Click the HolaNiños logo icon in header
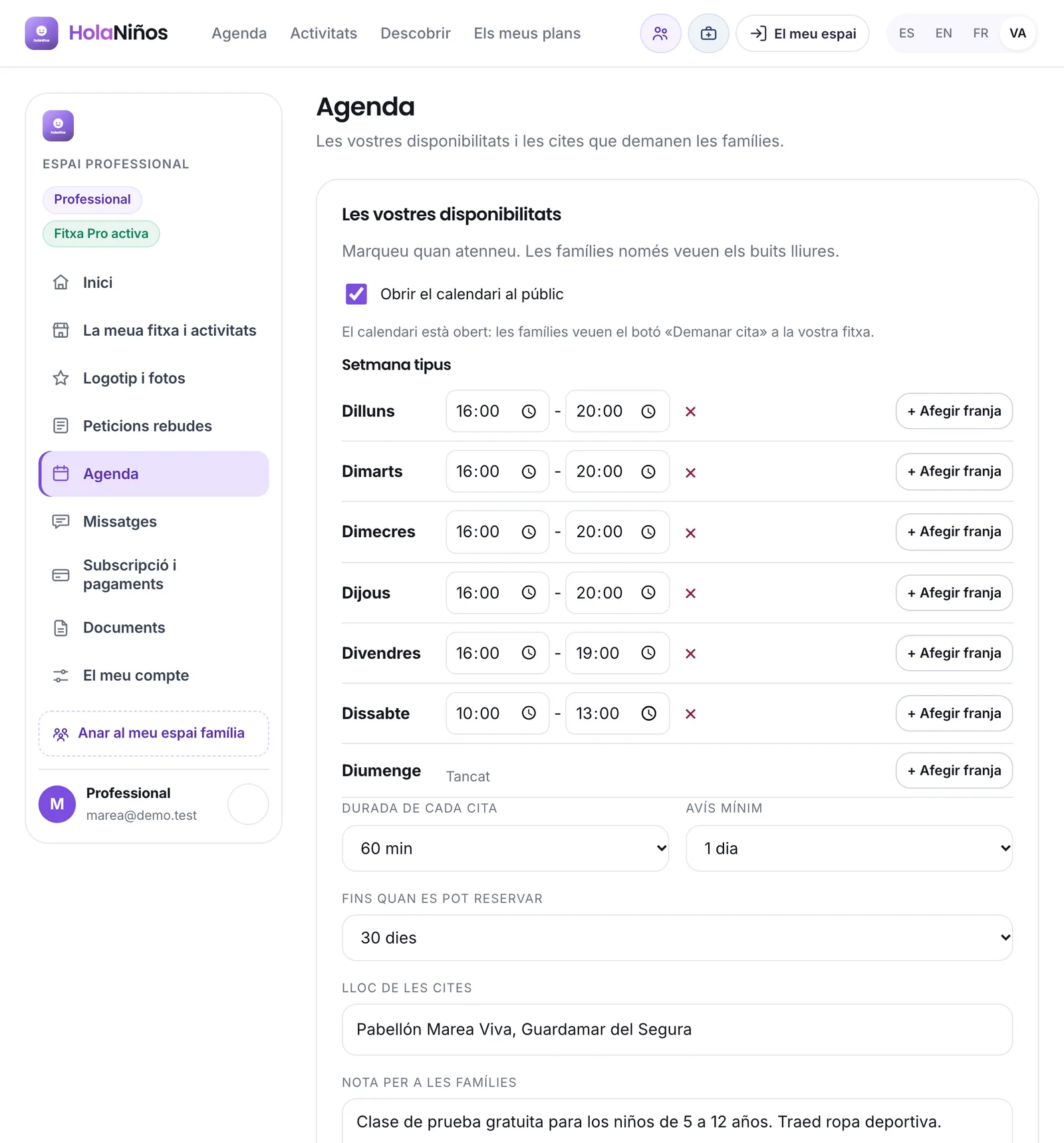Image resolution: width=1064 pixels, height=1143 pixels. pyautogui.click(x=41, y=33)
